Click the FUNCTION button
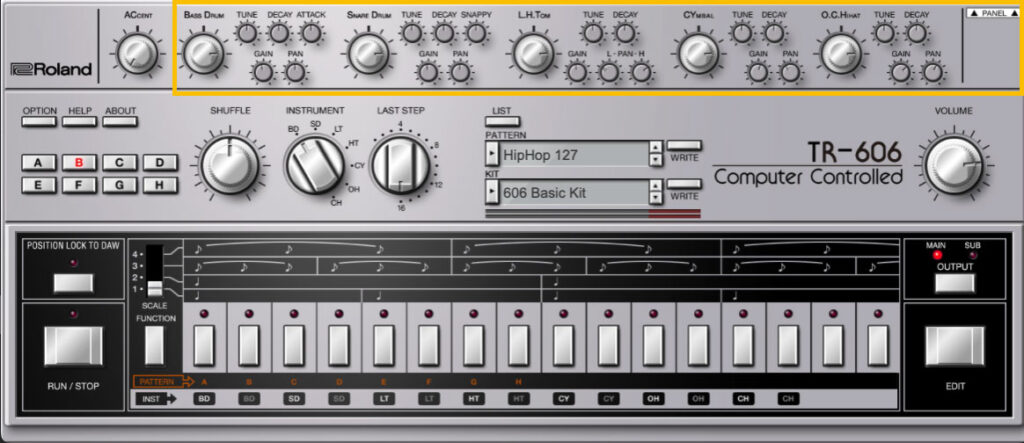Screen dimensions: 1024x443 pyautogui.click(x=155, y=345)
